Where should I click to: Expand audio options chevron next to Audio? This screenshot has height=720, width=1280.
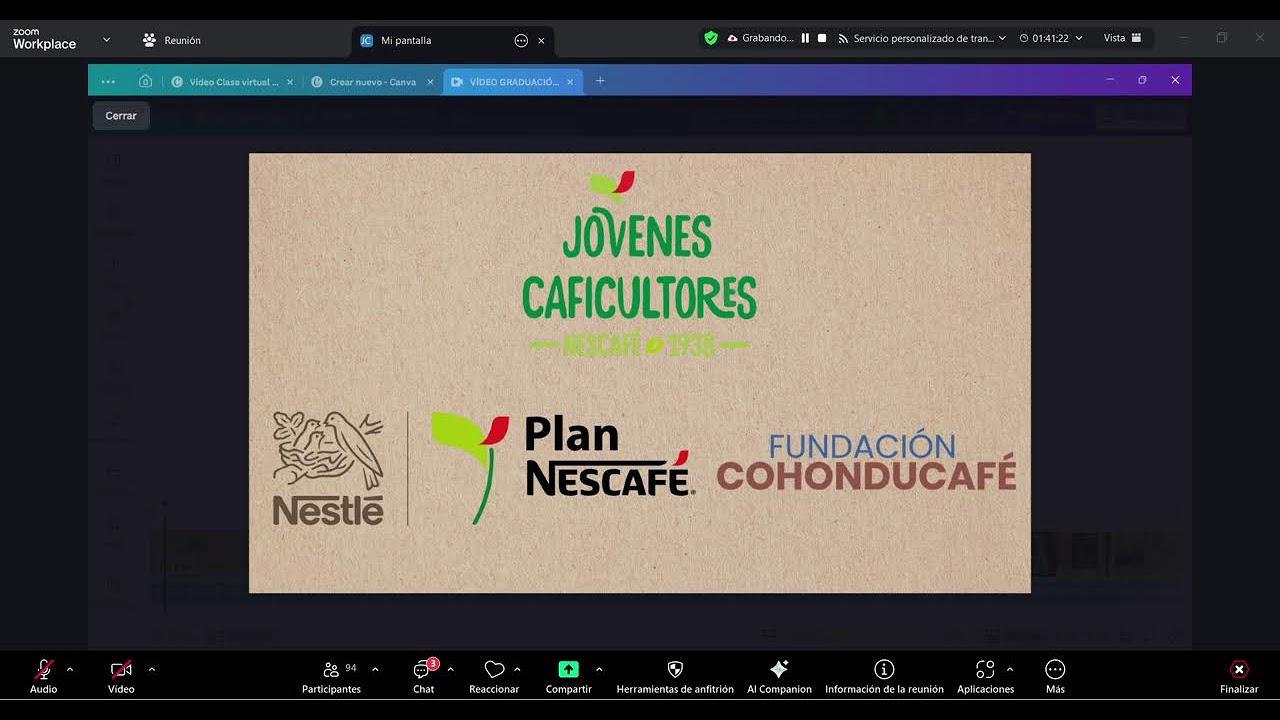[x=70, y=668]
